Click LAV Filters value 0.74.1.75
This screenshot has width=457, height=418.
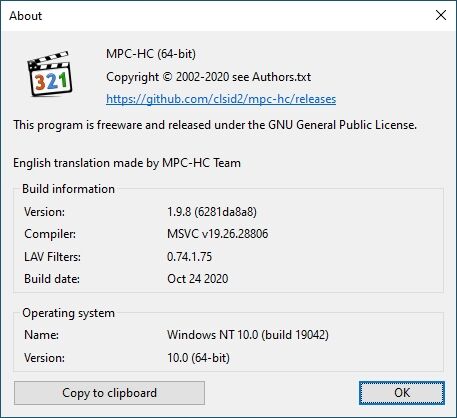(189, 257)
